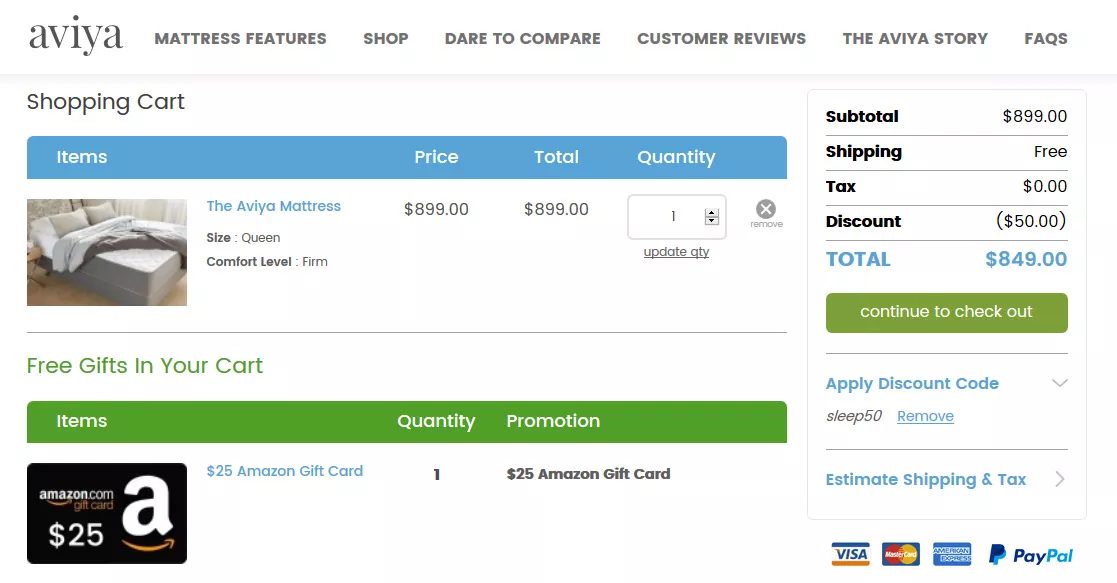Click the Shopping Cart heading
Screen dimensions: 1117x583
coord(105,102)
